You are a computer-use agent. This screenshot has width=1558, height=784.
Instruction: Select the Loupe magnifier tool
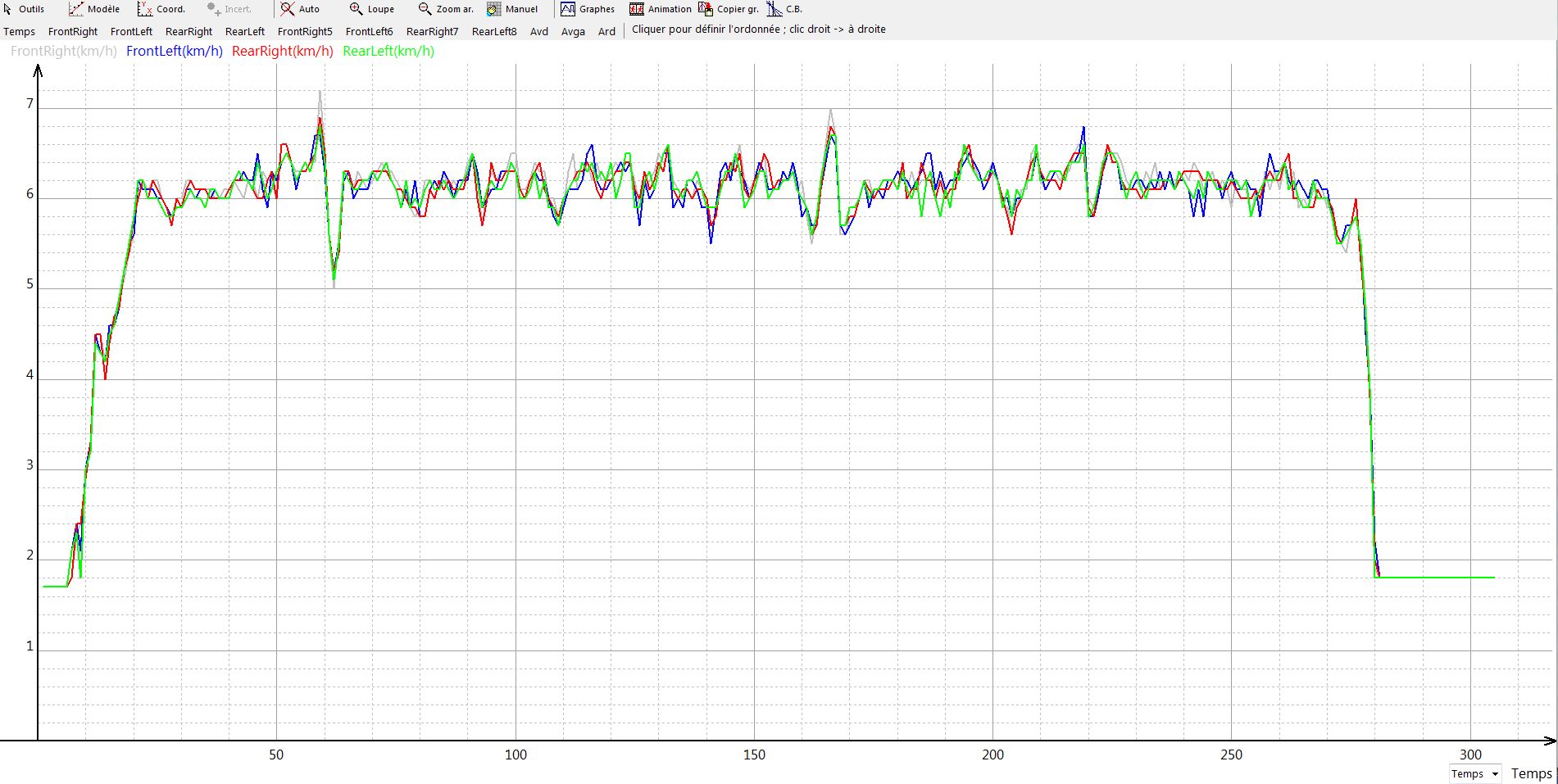coord(356,9)
